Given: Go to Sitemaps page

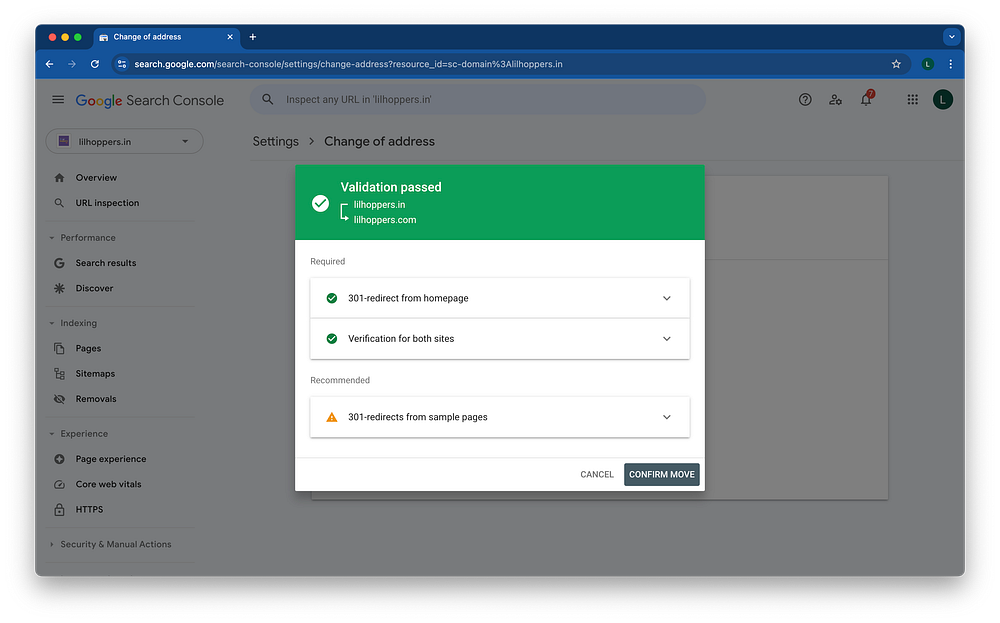Looking at the screenshot, I should click(x=95, y=374).
